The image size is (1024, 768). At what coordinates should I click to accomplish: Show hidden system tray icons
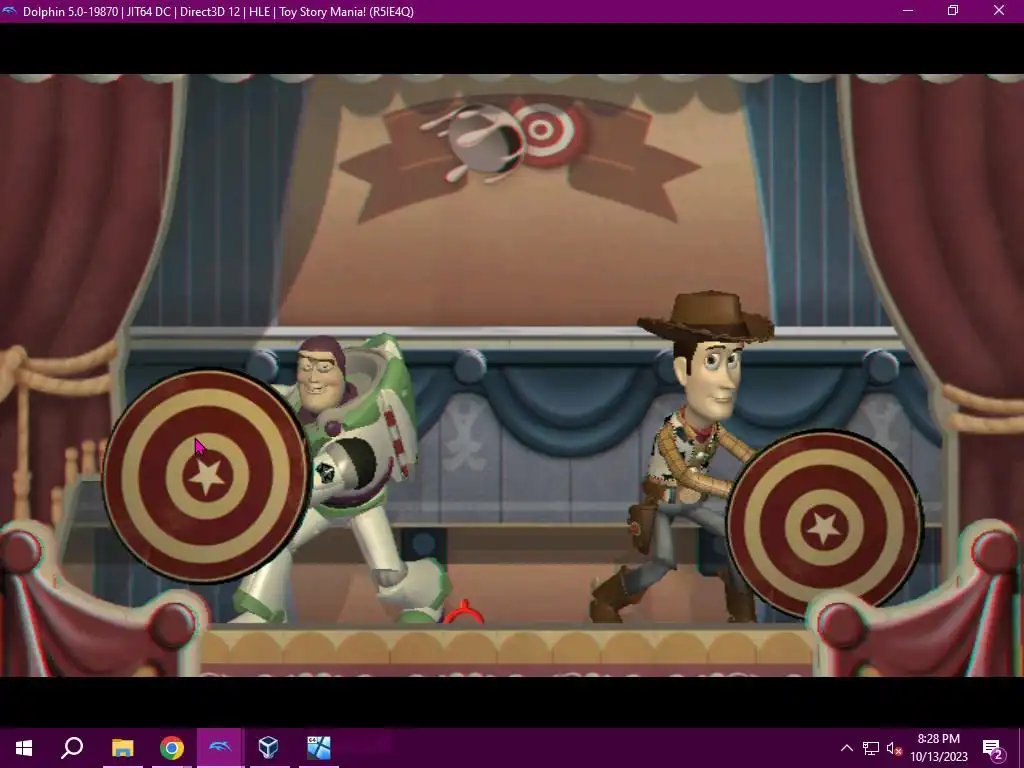coord(846,748)
